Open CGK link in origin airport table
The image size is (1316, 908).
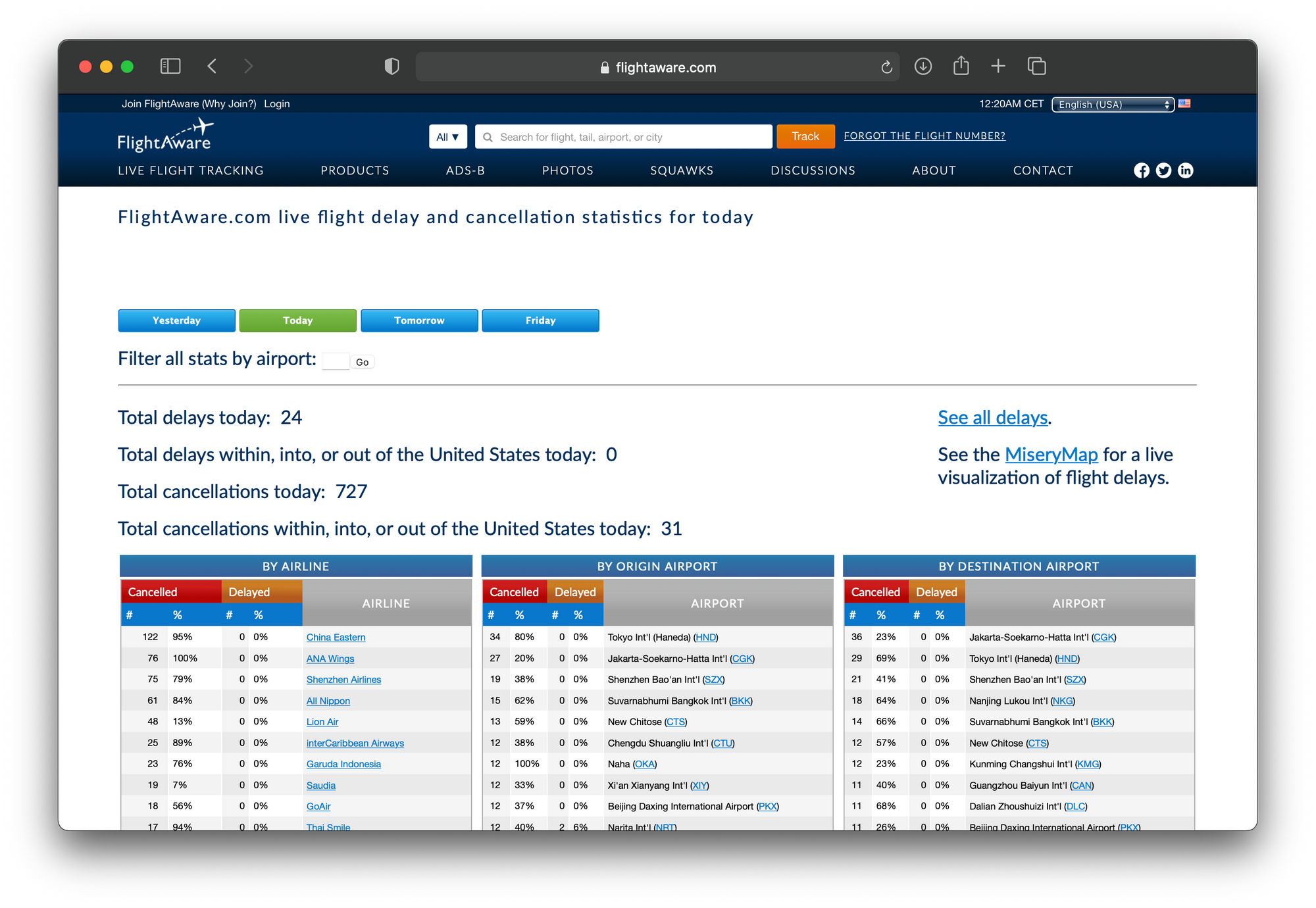742,658
